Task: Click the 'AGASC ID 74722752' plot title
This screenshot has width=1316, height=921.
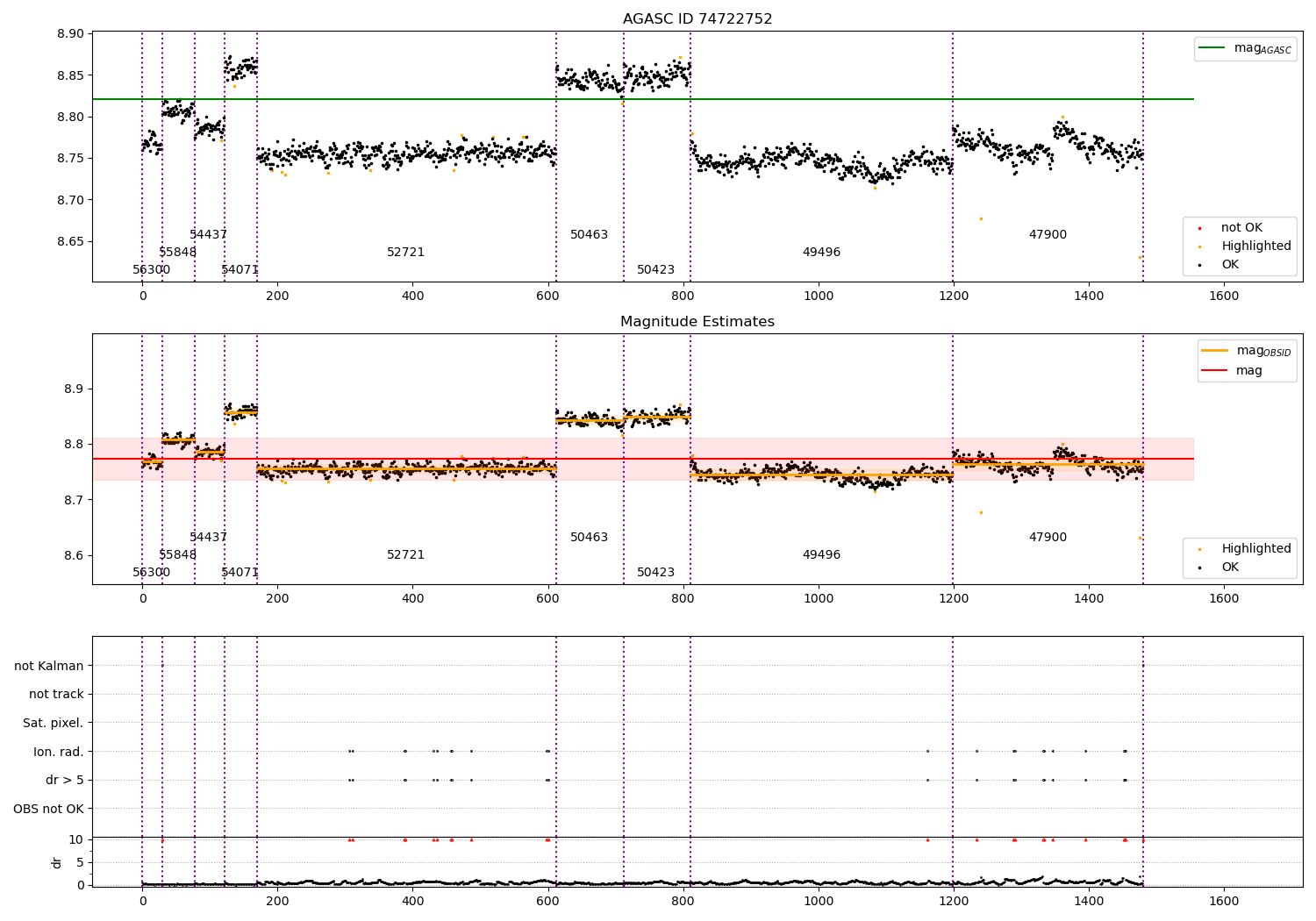Action: (x=697, y=19)
